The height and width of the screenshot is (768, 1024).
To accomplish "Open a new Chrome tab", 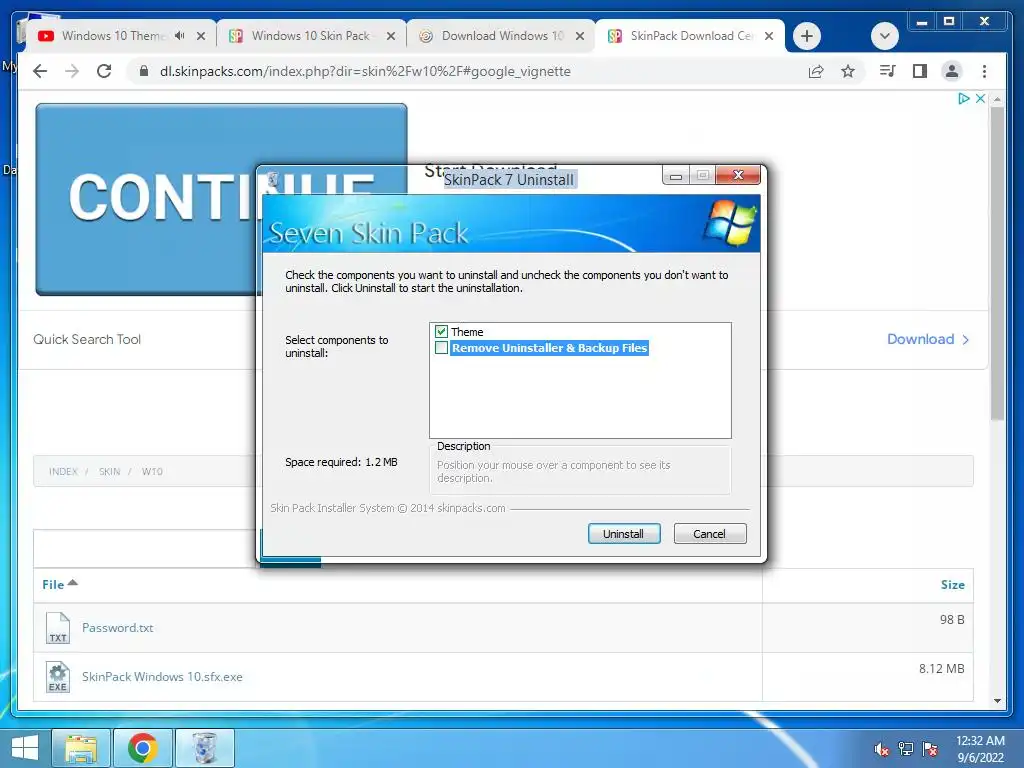I will pyautogui.click(x=807, y=36).
